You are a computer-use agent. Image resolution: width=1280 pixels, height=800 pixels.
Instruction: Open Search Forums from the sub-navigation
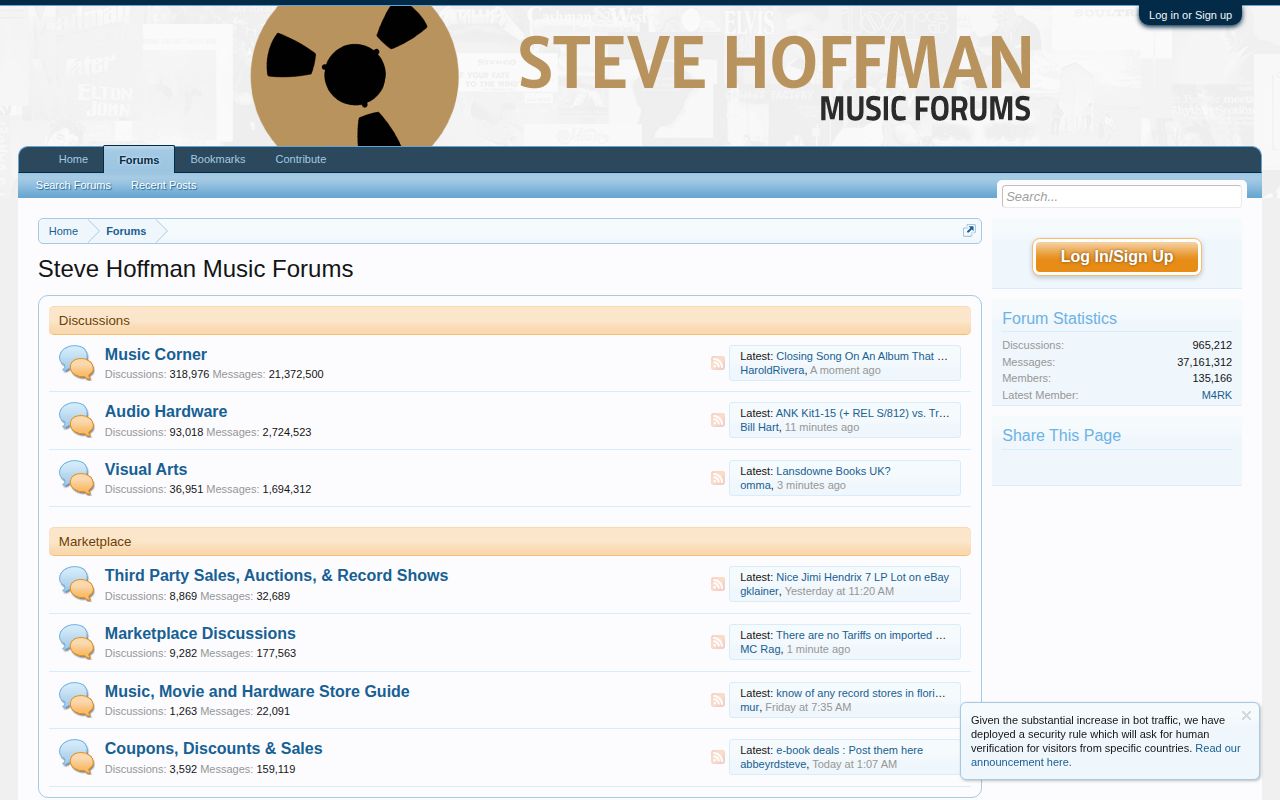click(x=73, y=185)
